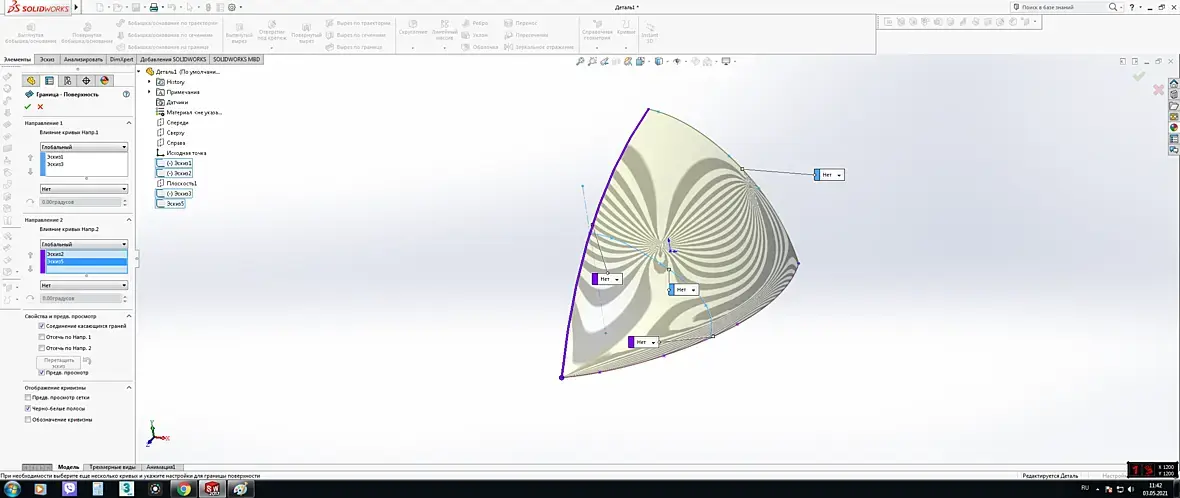Viewport: 1180px width, 498px height.
Task: Collapse the Направление 2 section
Action: coord(129,220)
